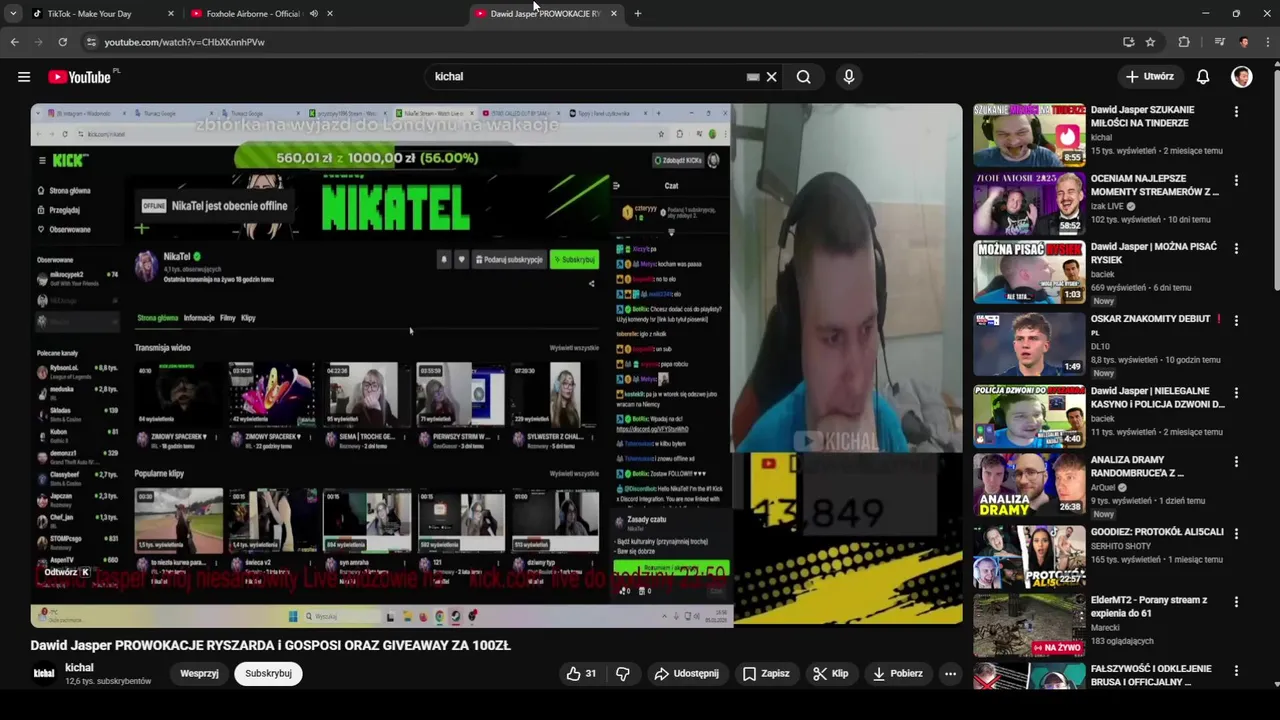Open options for ANALIZA DRAMY video

tap(1236, 462)
